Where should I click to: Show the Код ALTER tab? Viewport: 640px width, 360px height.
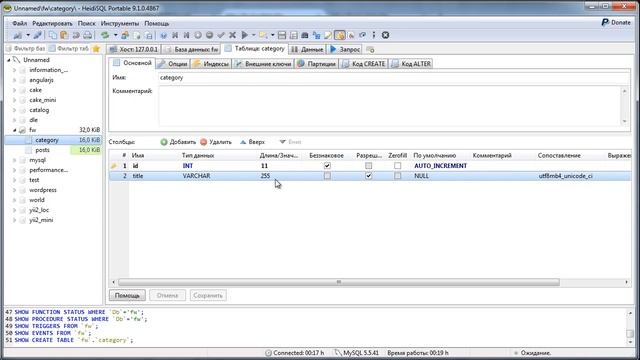(411, 64)
